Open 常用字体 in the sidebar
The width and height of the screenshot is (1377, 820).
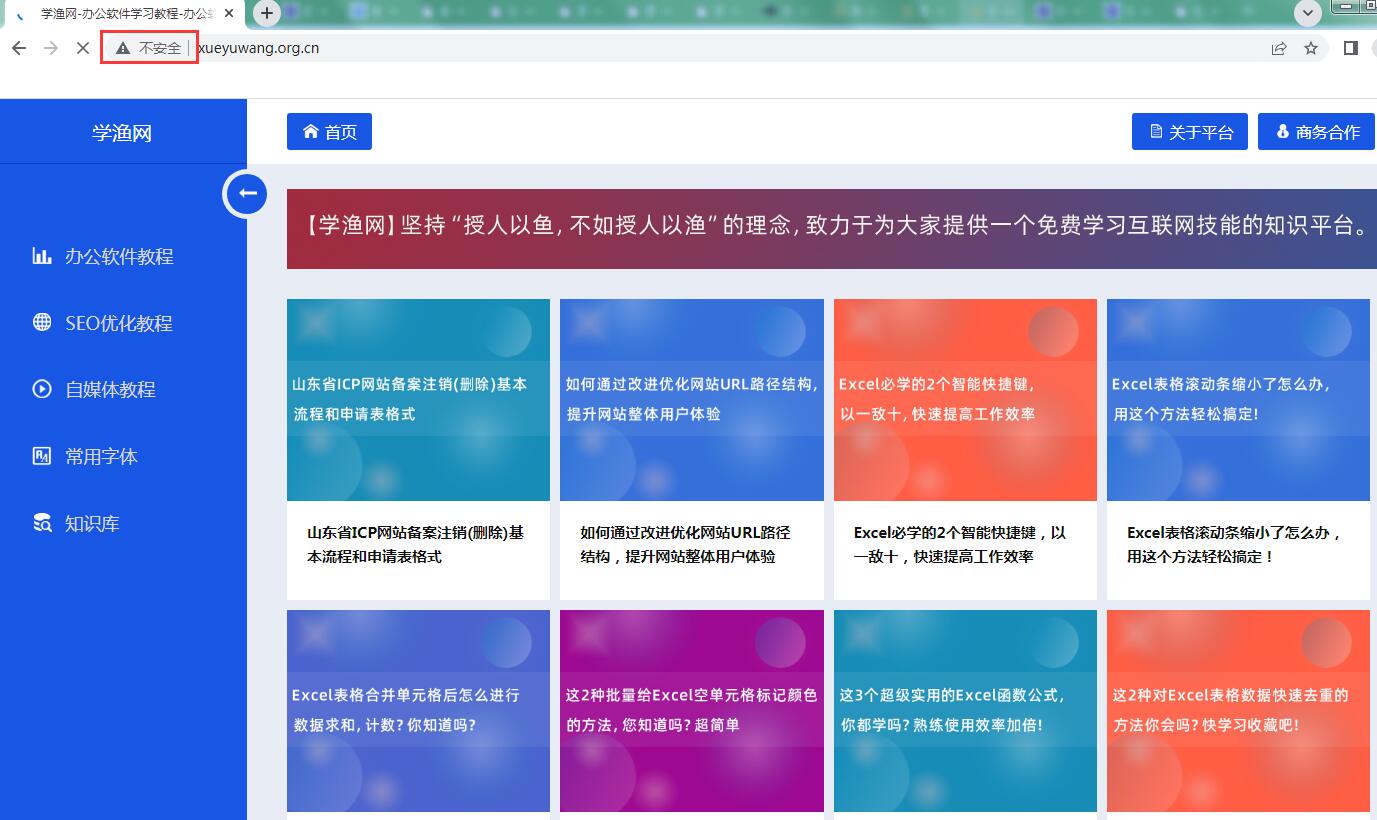tap(101, 457)
